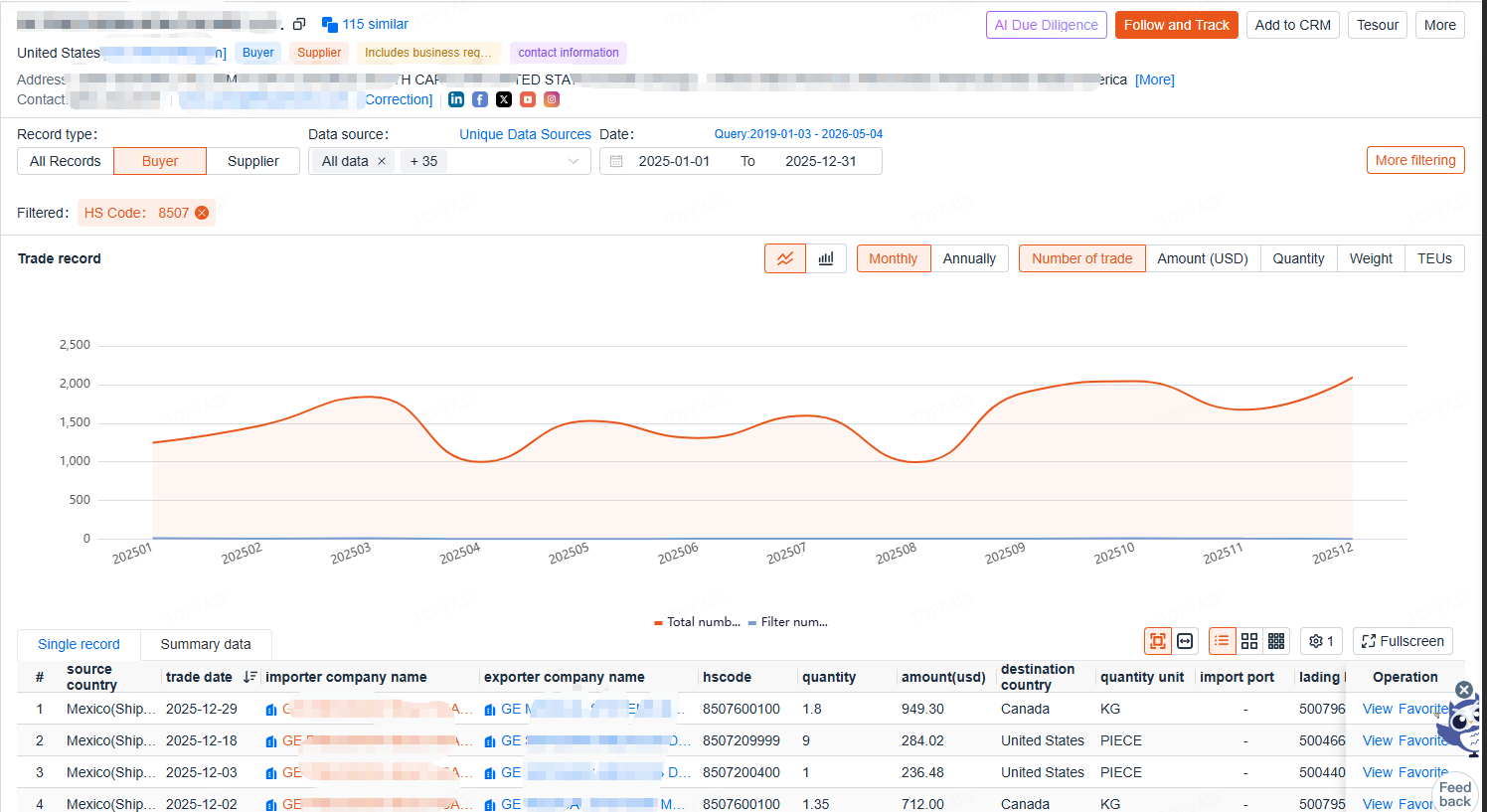The height and width of the screenshot is (812, 1487).
Task: Open importer company icon in row 3
Action: coord(271,773)
